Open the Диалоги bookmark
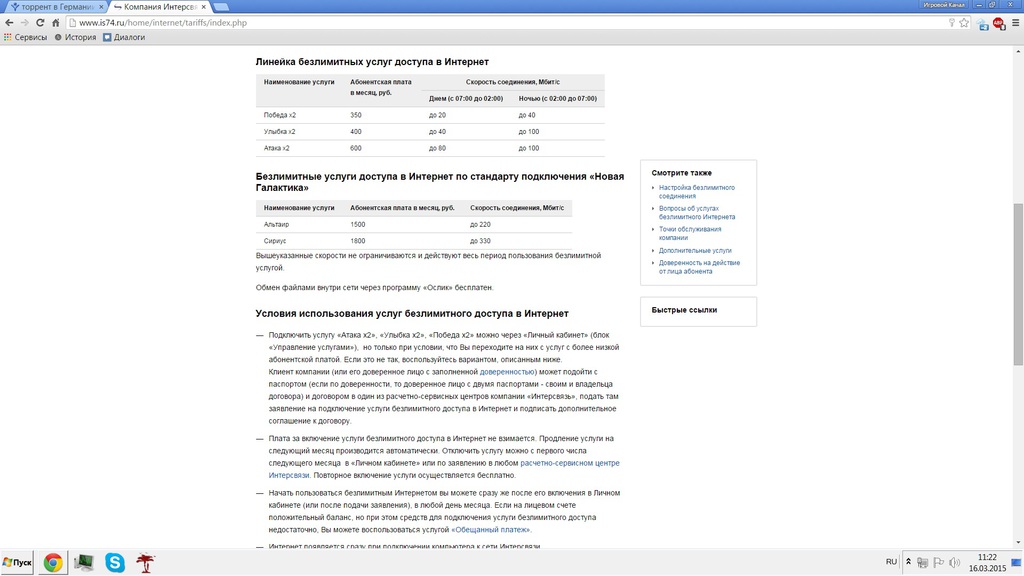The width and height of the screenshot is (1024, 576). [x=124, y=37]
